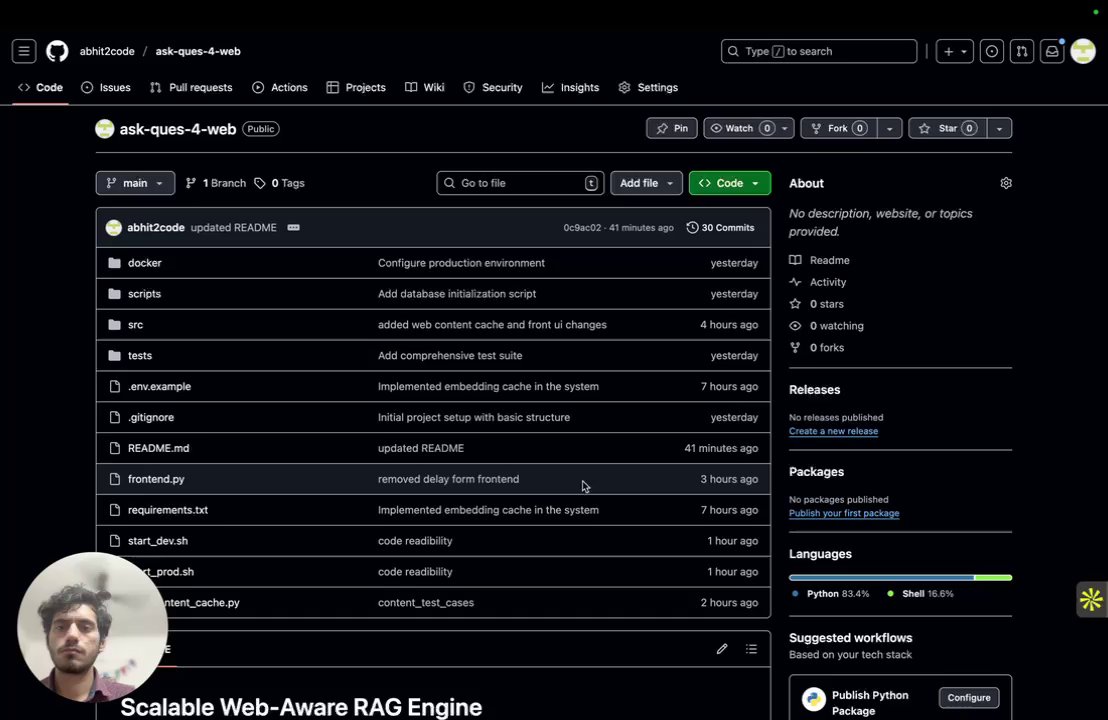
Task: Click the README edit pencil icon
Action: [x=722, y=649]
